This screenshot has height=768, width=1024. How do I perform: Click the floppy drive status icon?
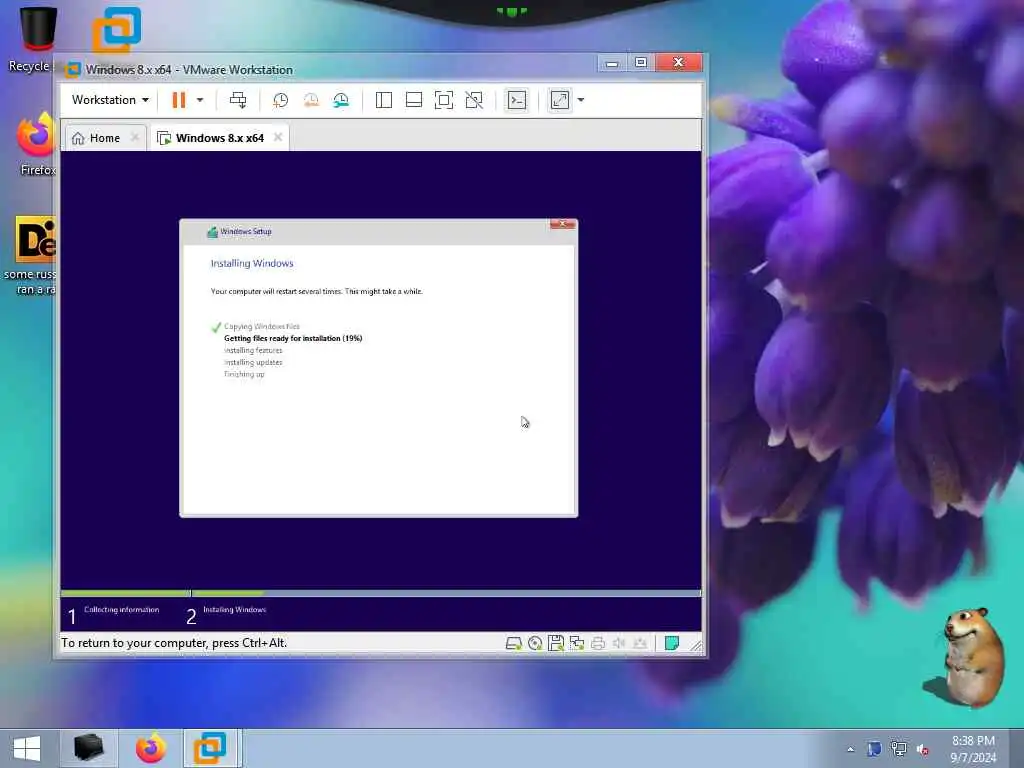556,643
